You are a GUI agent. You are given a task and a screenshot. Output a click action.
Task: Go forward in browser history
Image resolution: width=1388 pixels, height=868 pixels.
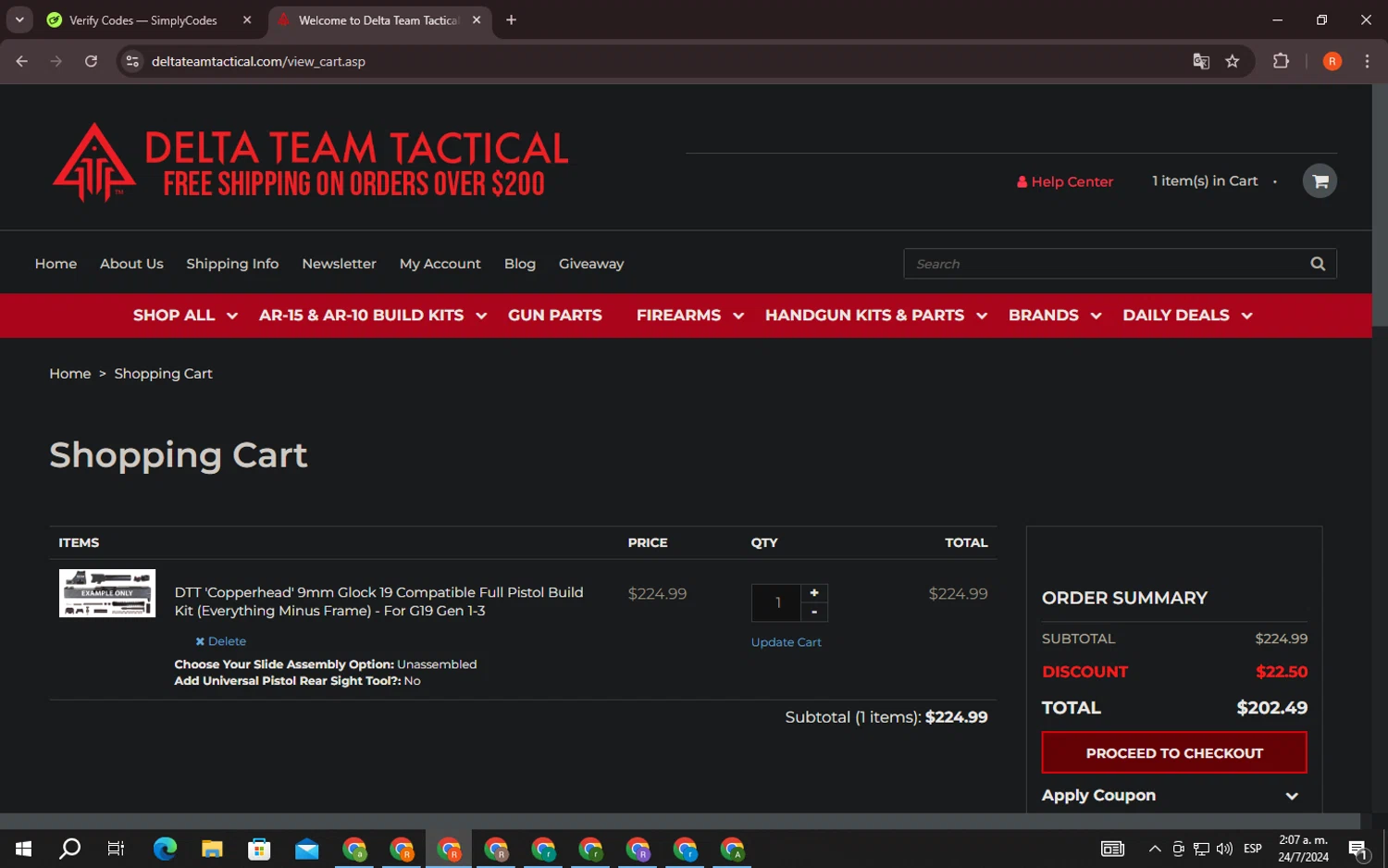coord(56,61)
